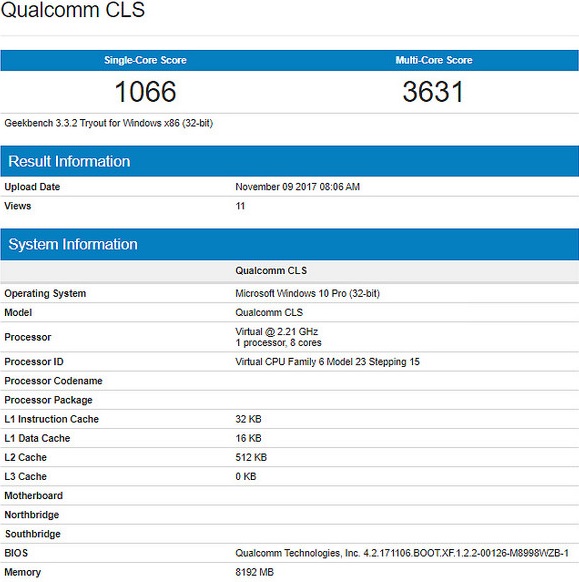Select the 0 KB cache value
Image resolution: width=579 pixels, height=582 pixels.
(x=246, y=477)
